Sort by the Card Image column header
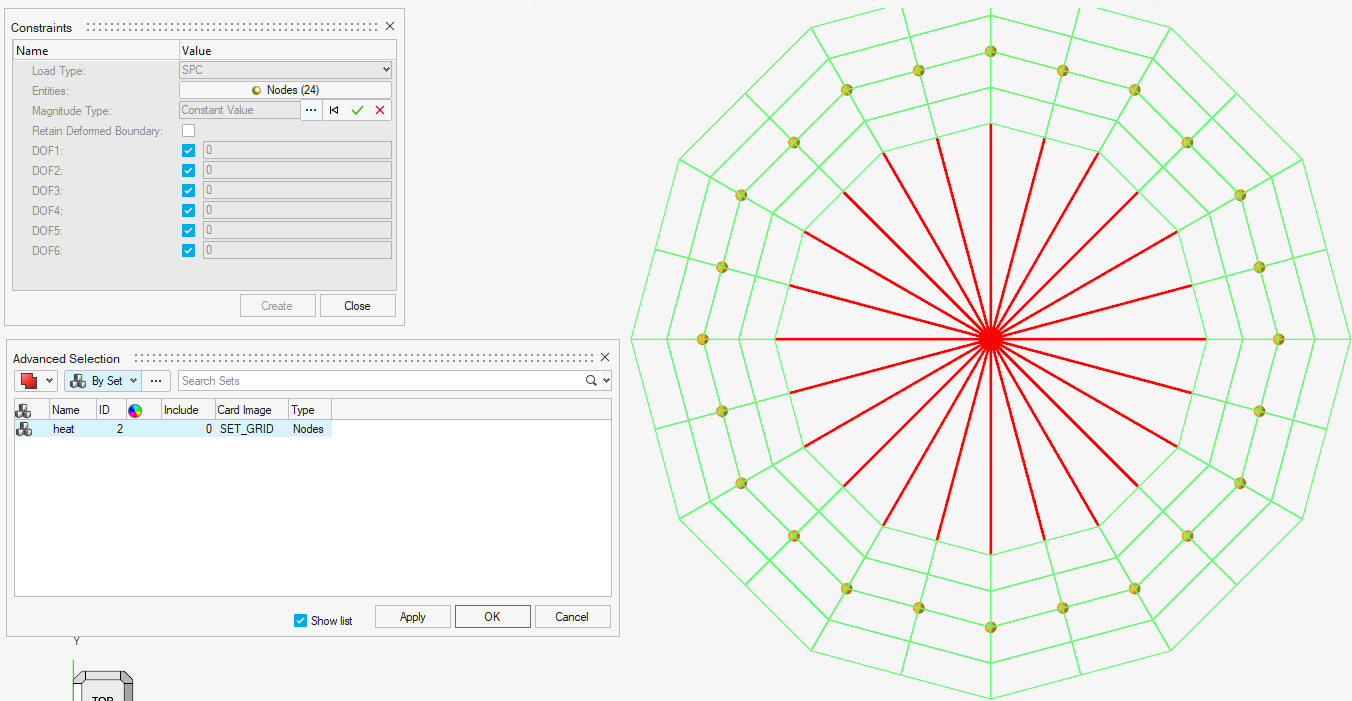Screen dimensions: 1352x701 click(244, 410)
